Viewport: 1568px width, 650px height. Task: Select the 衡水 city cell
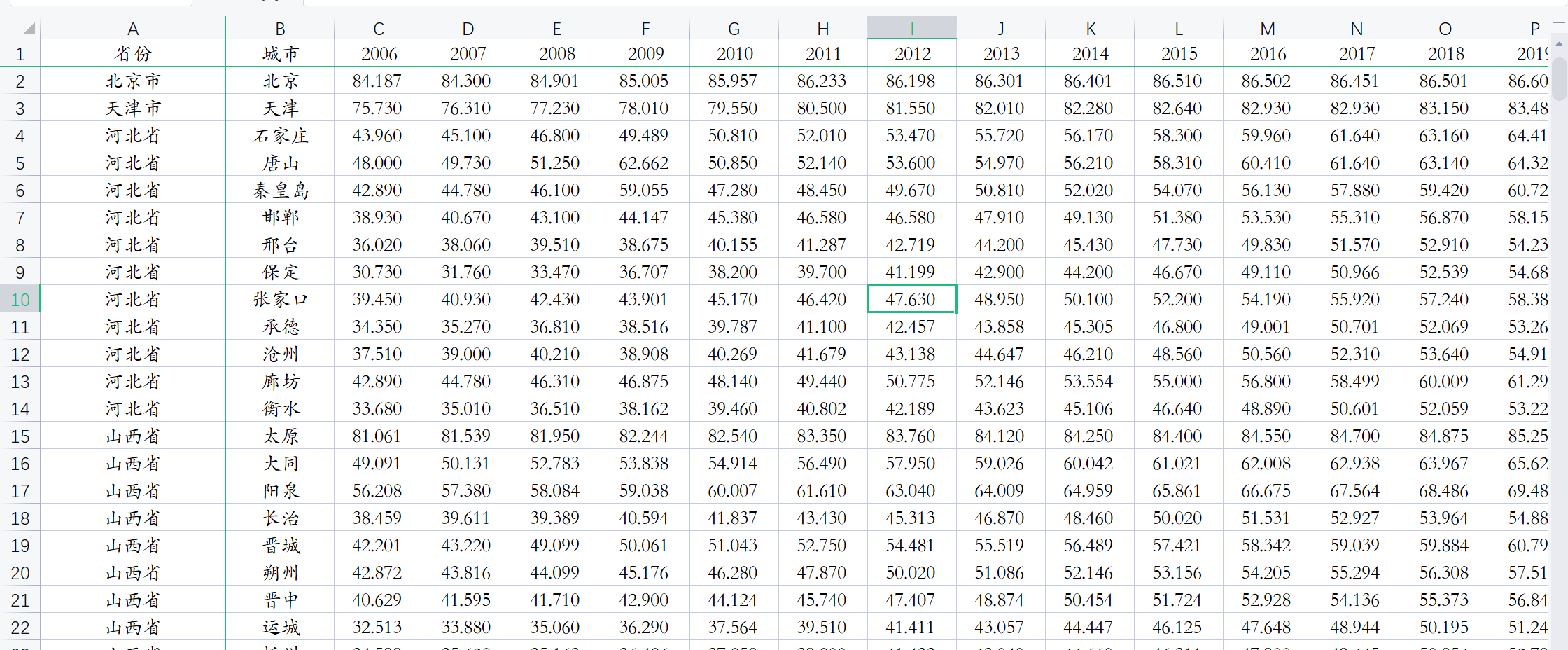pos(280,409)
